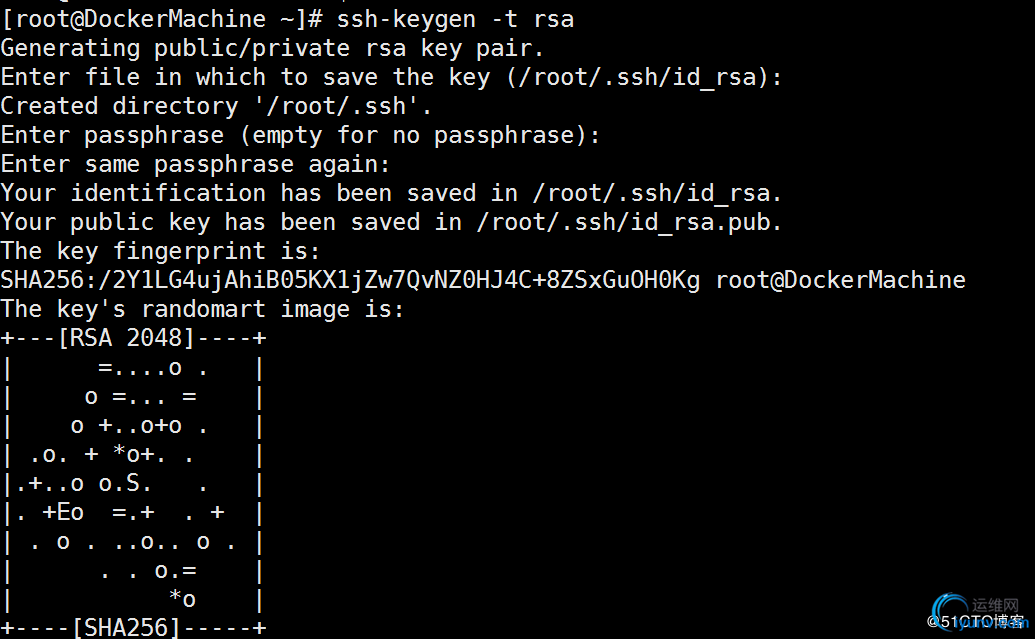Click the 'Your identification has been saved' line

[x=391, y=193]
